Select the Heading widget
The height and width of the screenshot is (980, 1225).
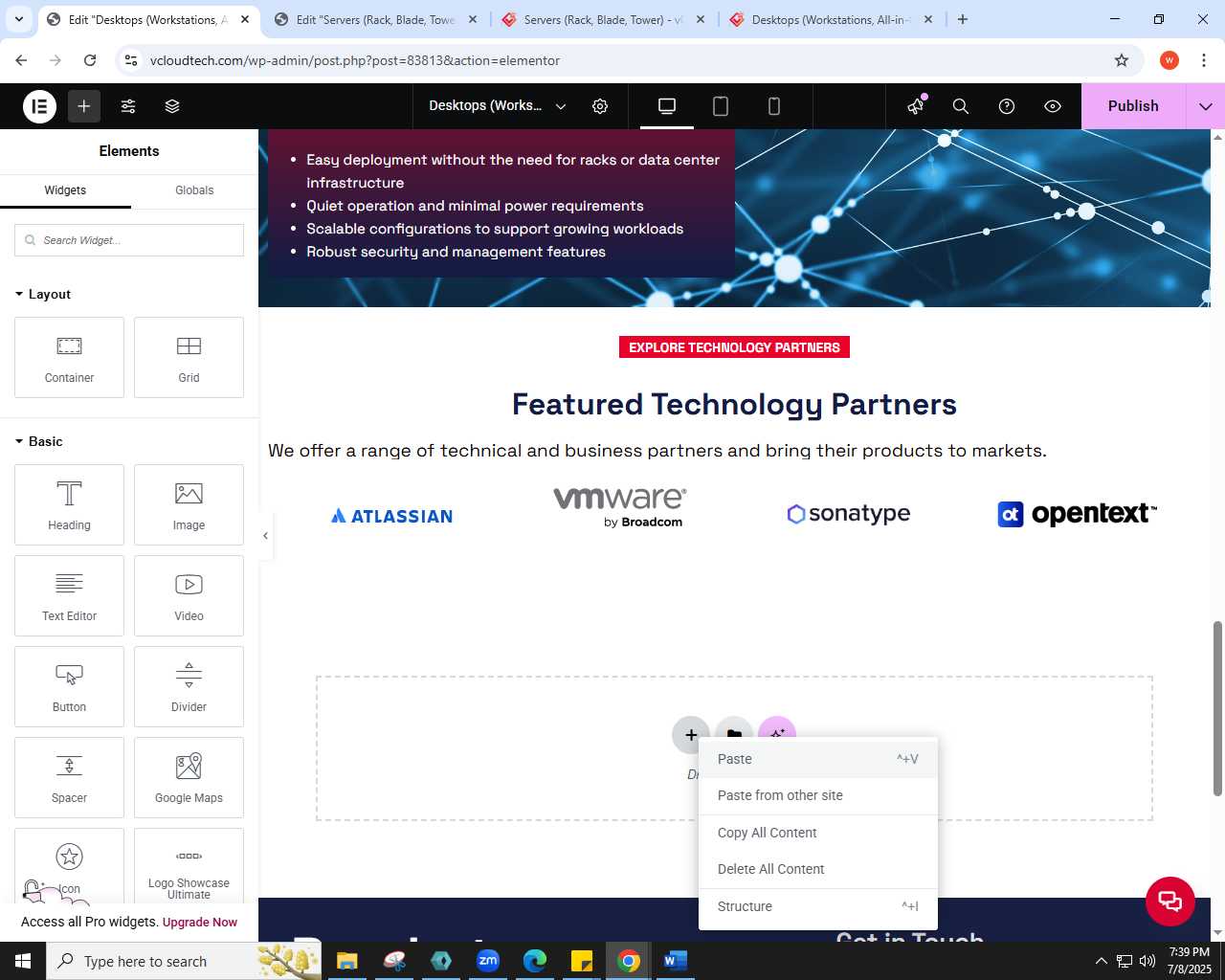[x=69, y=504]
